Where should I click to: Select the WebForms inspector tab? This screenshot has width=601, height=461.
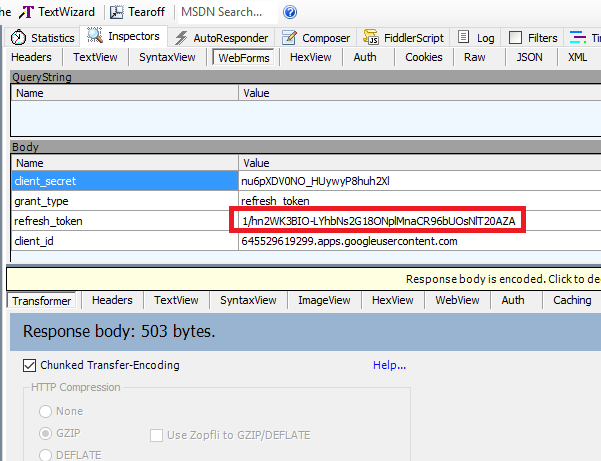coord(244,57)
